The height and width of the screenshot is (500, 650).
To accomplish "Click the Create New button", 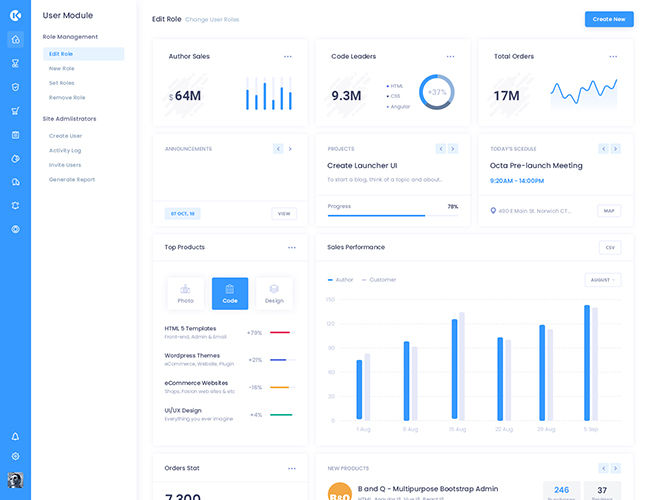I will pyautogui.click(x=608, y=19).
